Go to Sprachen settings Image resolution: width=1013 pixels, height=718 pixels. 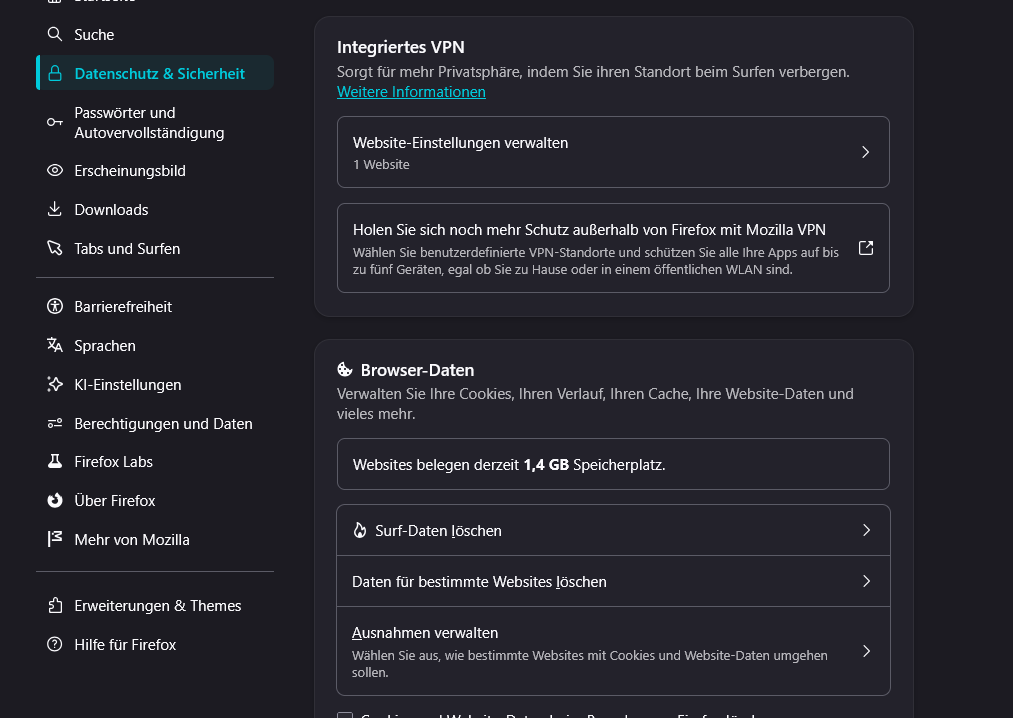[155, 345]
